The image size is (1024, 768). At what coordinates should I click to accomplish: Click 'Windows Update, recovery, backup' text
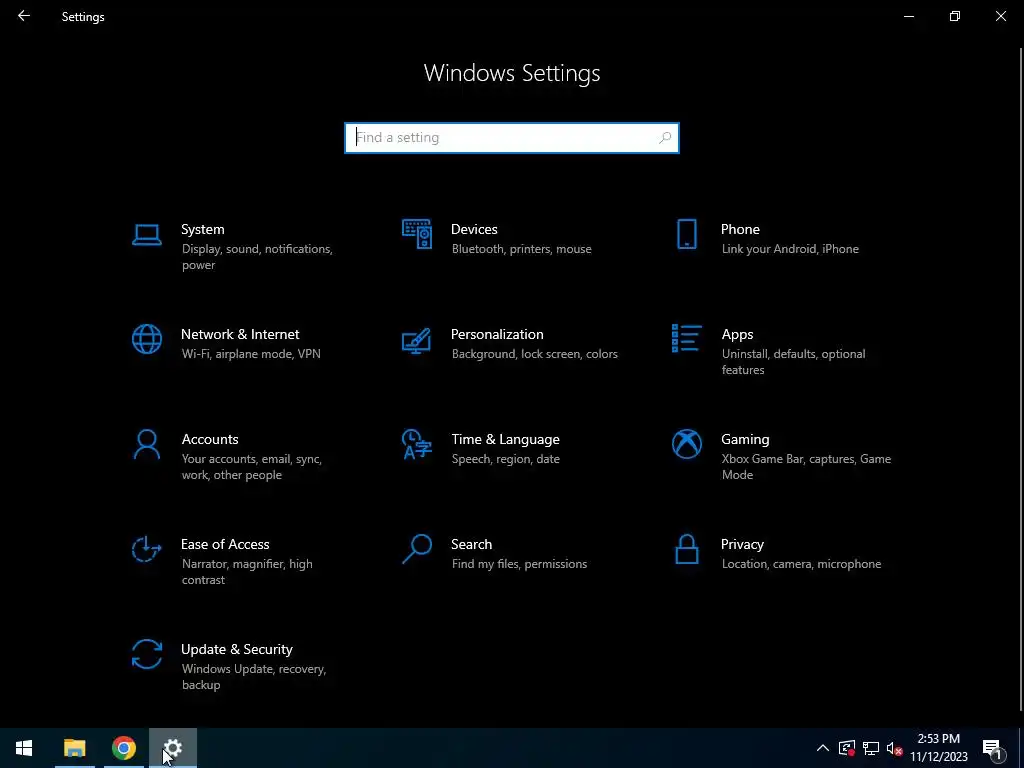coord(253,677)
